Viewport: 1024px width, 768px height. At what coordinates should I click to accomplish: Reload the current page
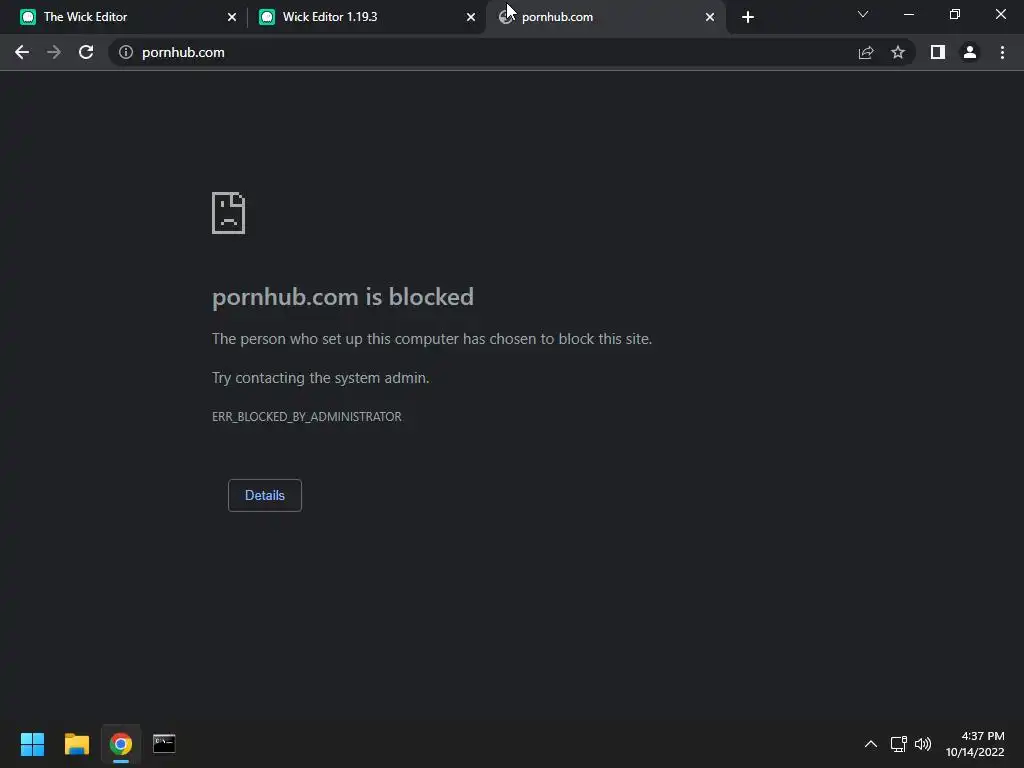86,52
